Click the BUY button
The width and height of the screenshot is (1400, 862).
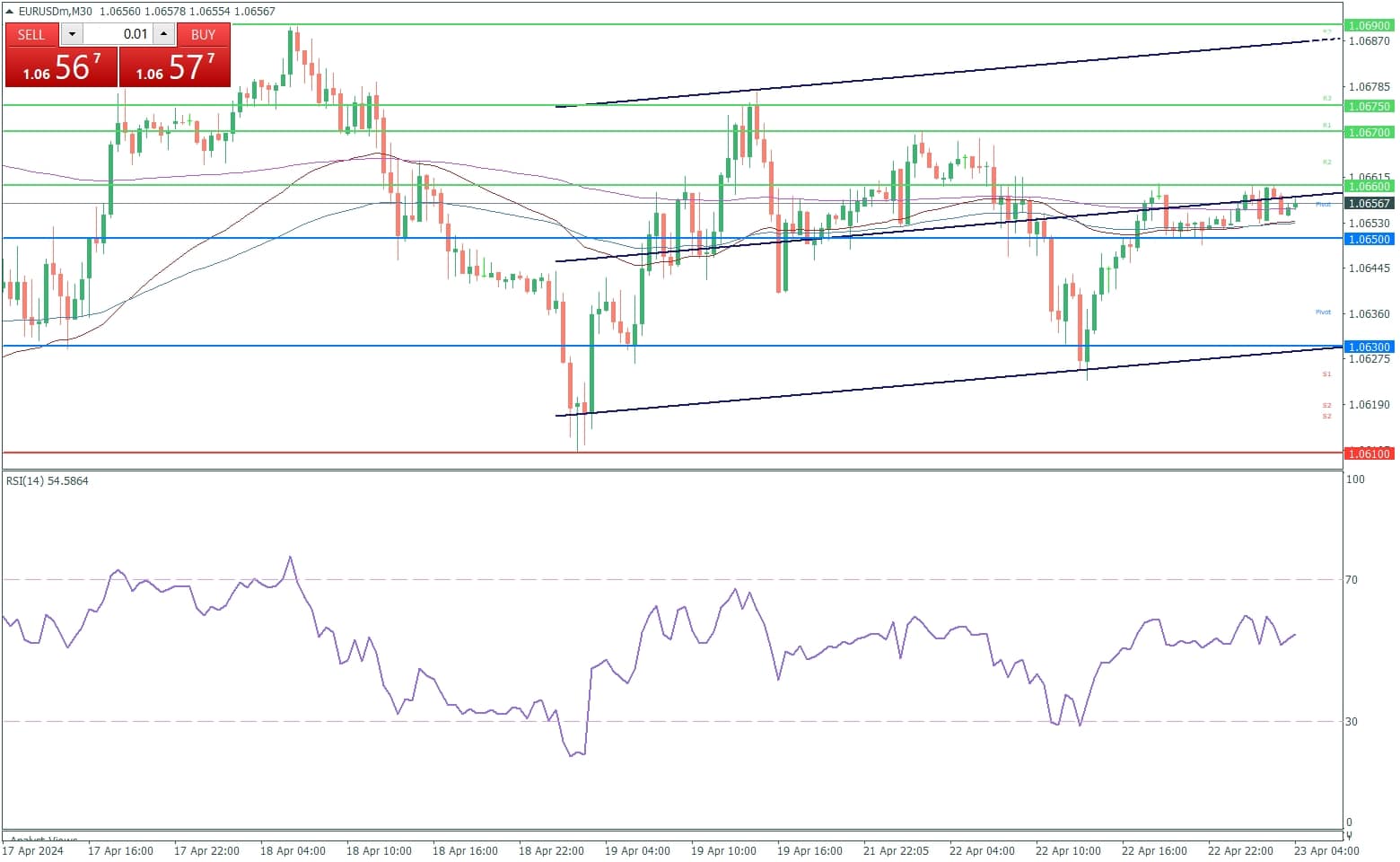(204, 34)
